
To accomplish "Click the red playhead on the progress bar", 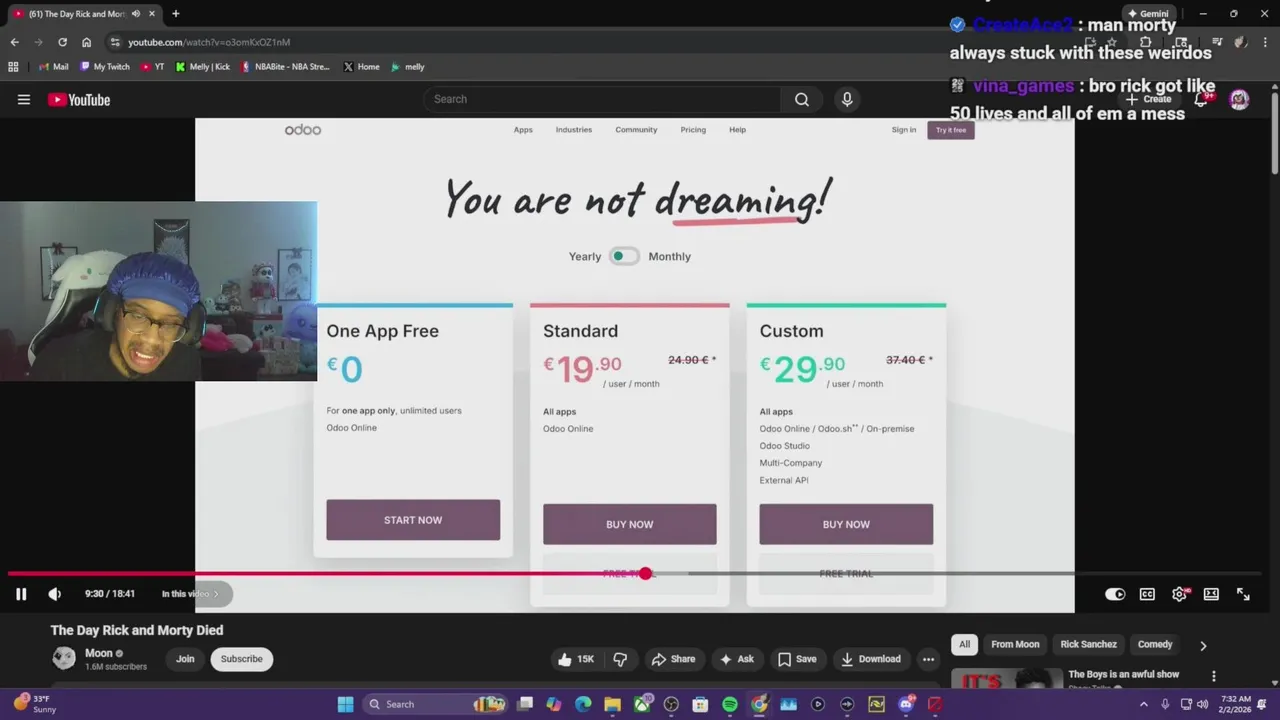I will coord(645,573).
